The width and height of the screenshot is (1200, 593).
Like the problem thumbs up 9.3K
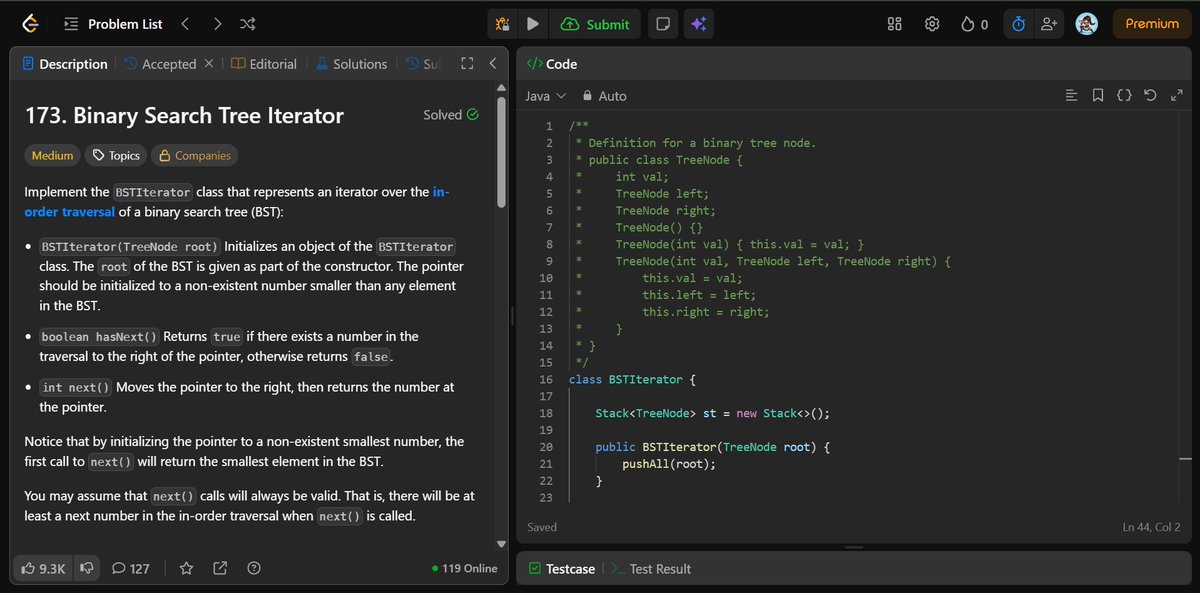pyautogui.click(x=43, y=568)
